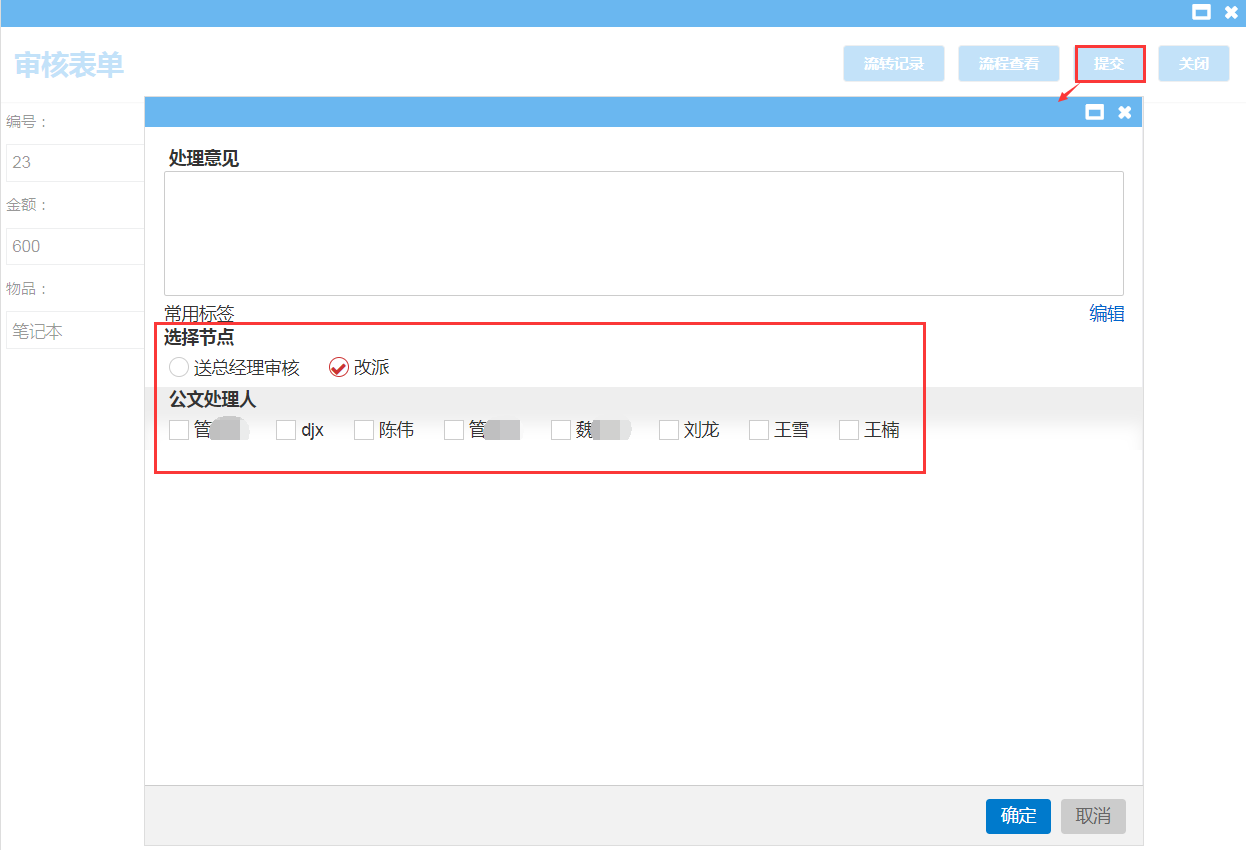Open the 流转记录 view

point(893,63)
